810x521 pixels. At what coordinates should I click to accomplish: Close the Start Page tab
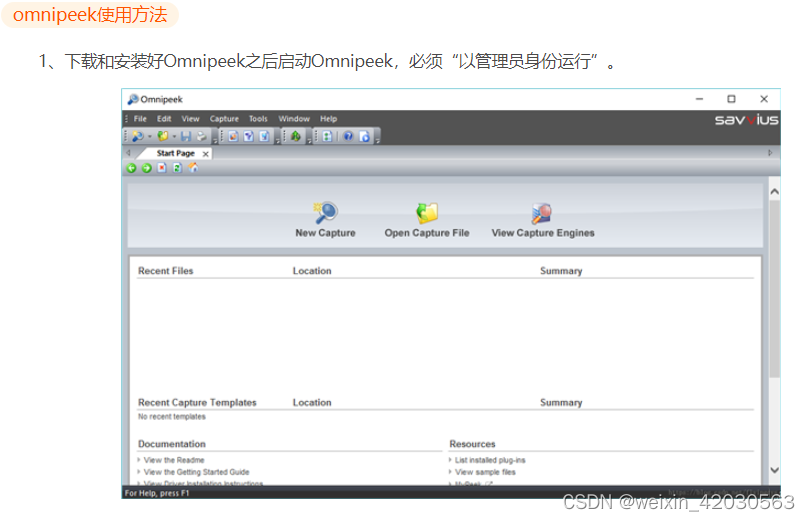[x=206, y=154]
